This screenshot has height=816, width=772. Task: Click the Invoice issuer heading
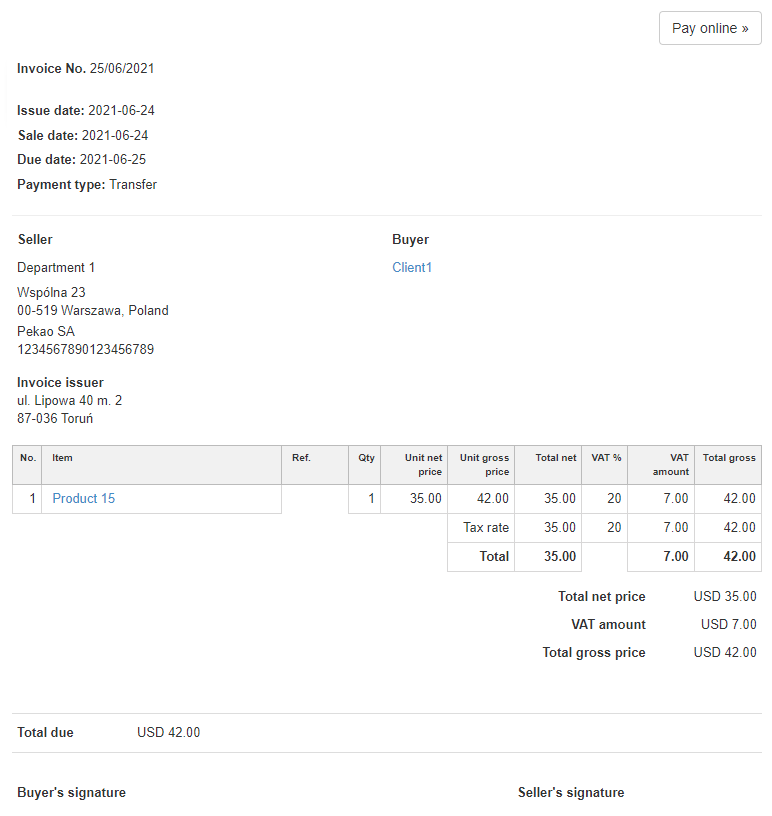pyautogui.click(x=60, y=383)
